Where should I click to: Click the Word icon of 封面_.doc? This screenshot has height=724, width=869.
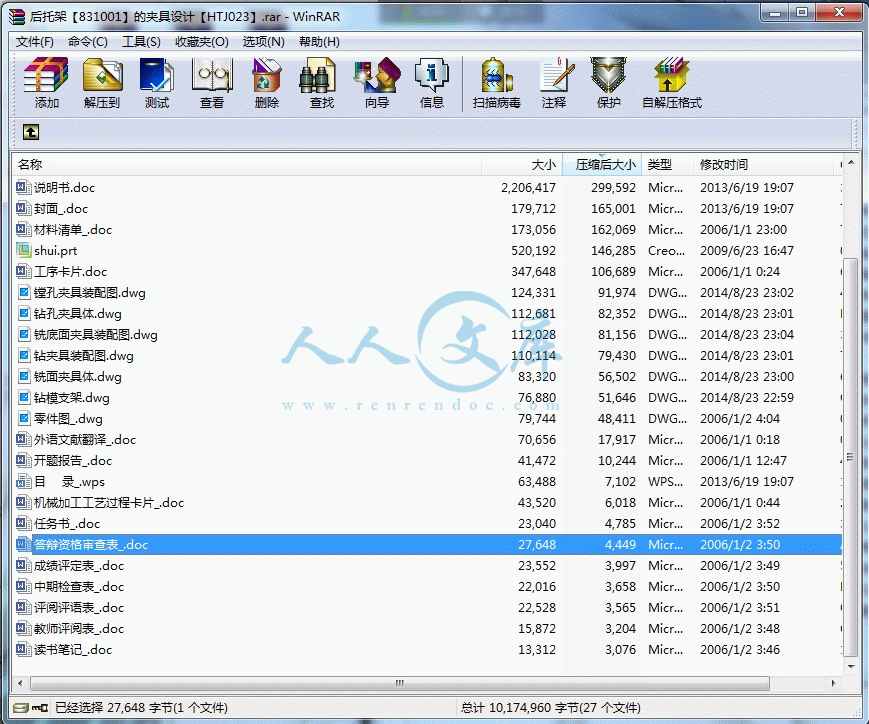coord(23,208)
